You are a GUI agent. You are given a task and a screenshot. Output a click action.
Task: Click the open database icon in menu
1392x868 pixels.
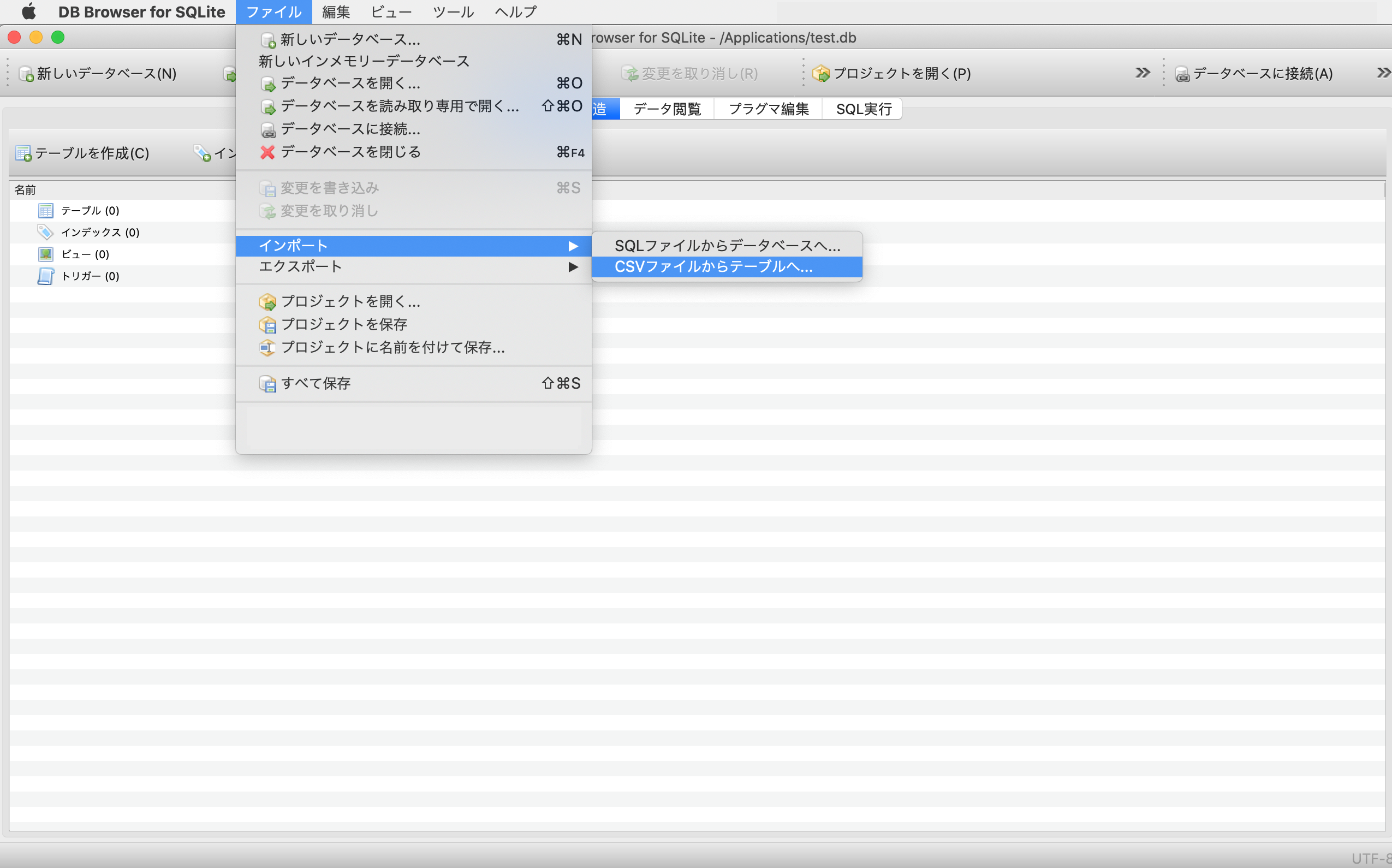tap(267, 84)
